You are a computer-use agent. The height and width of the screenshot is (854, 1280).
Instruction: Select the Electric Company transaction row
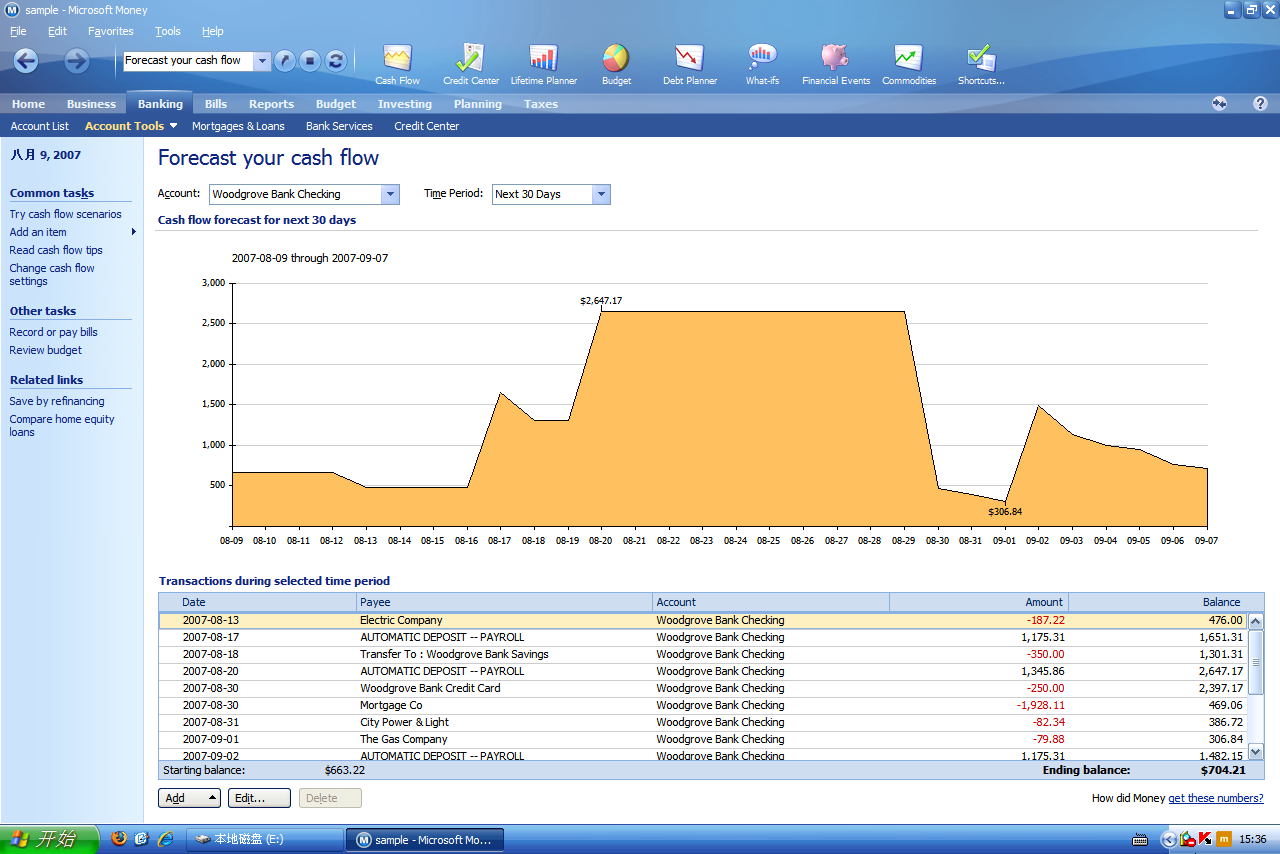click(400, 620)
